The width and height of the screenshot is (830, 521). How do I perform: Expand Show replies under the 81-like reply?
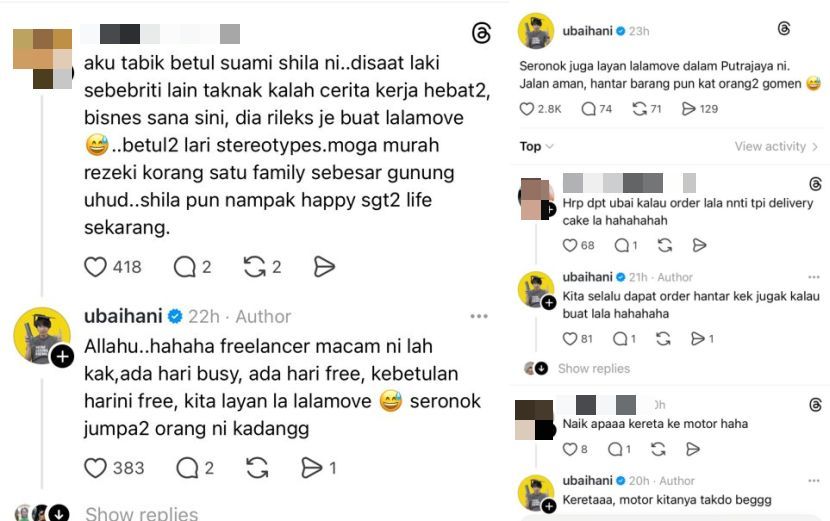pyautogui.click(x=593, y=369)
